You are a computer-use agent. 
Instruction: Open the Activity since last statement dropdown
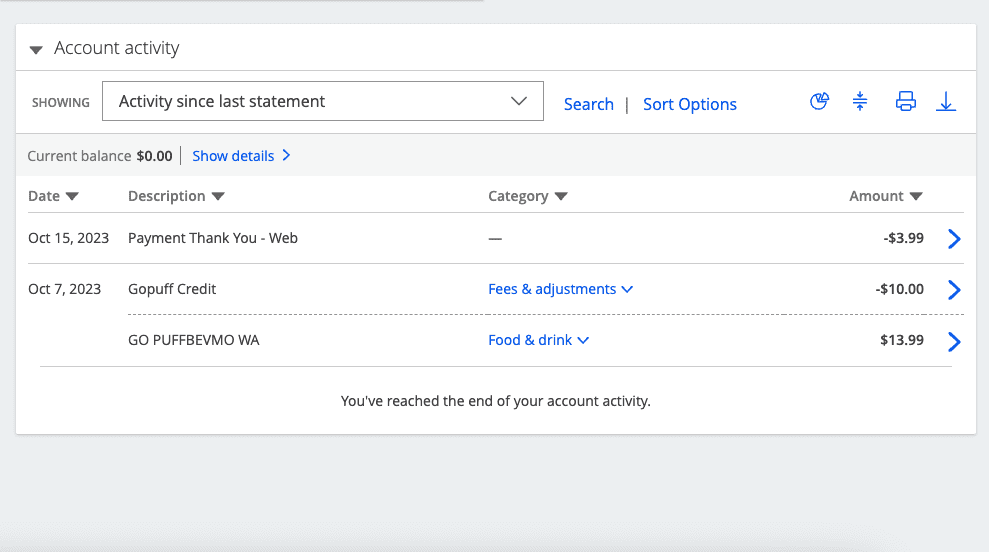point(322,101)
